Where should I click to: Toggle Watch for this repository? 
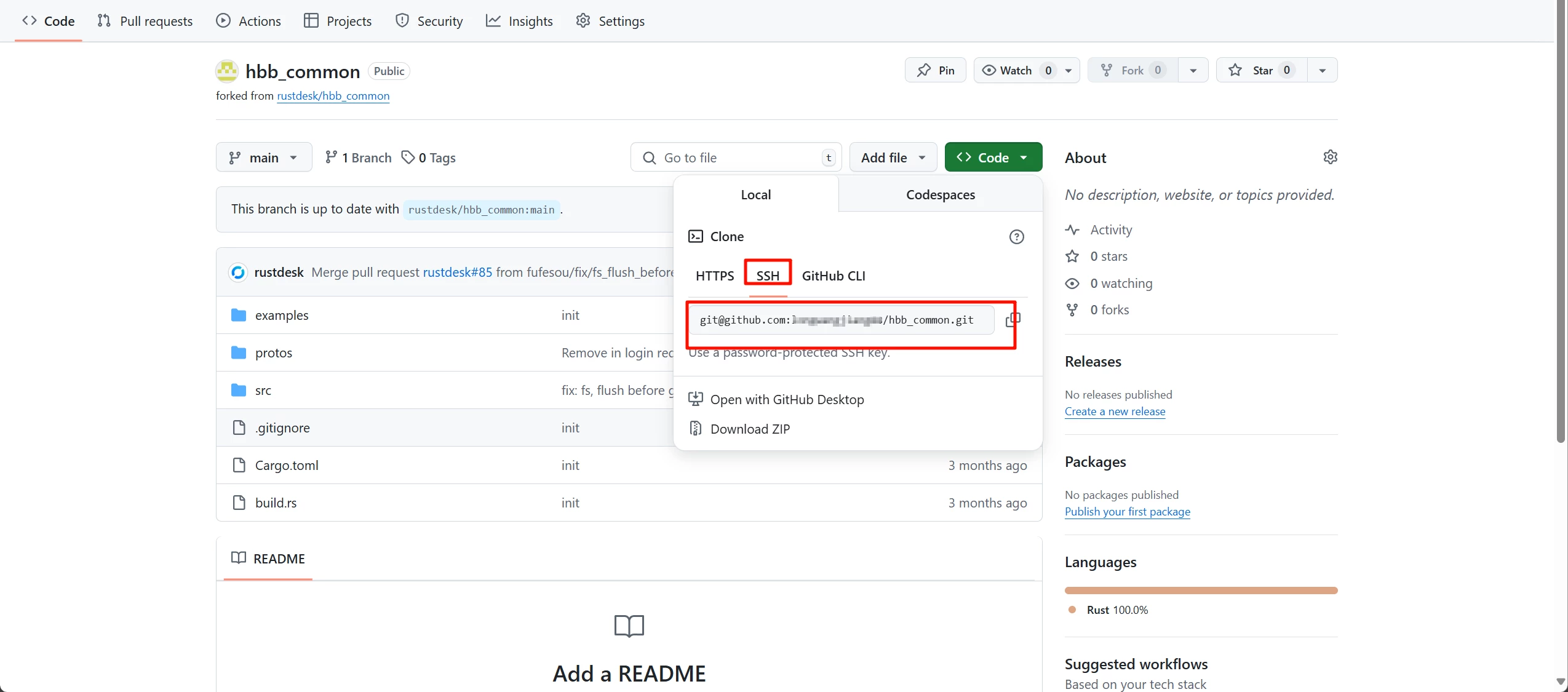(1016, 70)
